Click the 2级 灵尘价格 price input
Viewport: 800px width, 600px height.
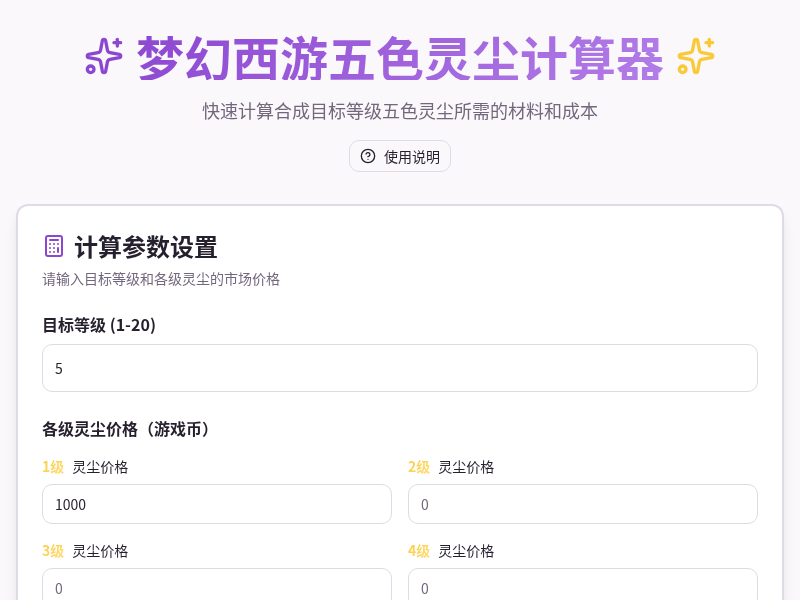pyautogui.click(x=583, y=504)
